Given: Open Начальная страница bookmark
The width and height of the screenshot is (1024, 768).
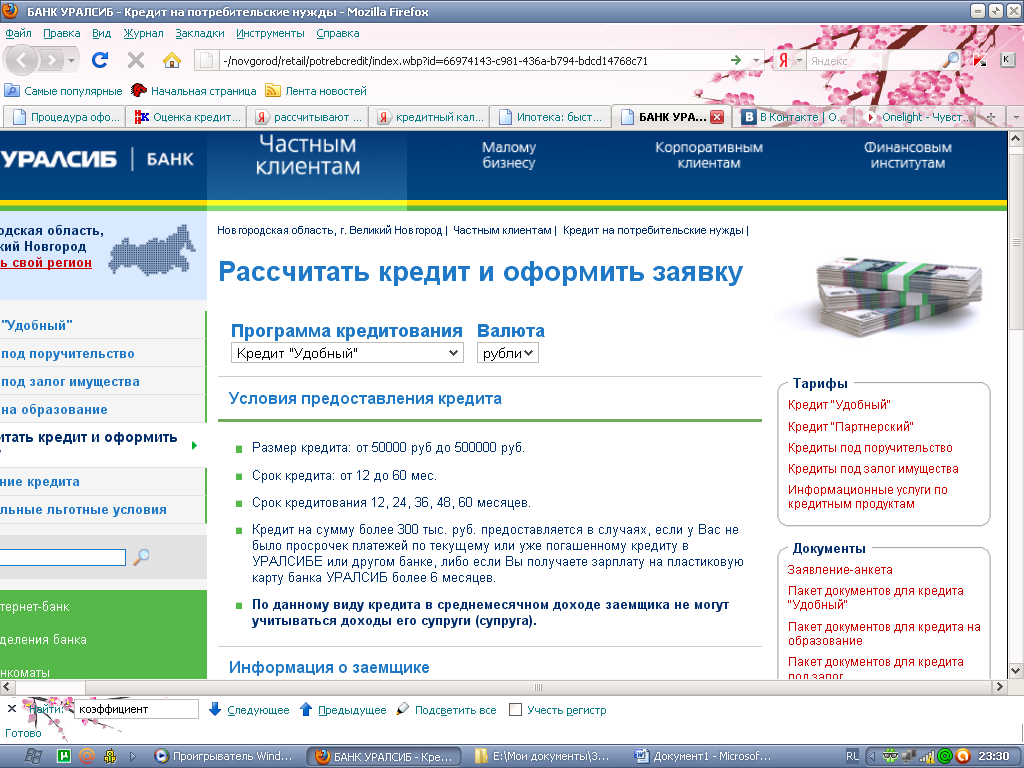Looking at the screenshot, I should pyautogui.click(x=193, y=91).
